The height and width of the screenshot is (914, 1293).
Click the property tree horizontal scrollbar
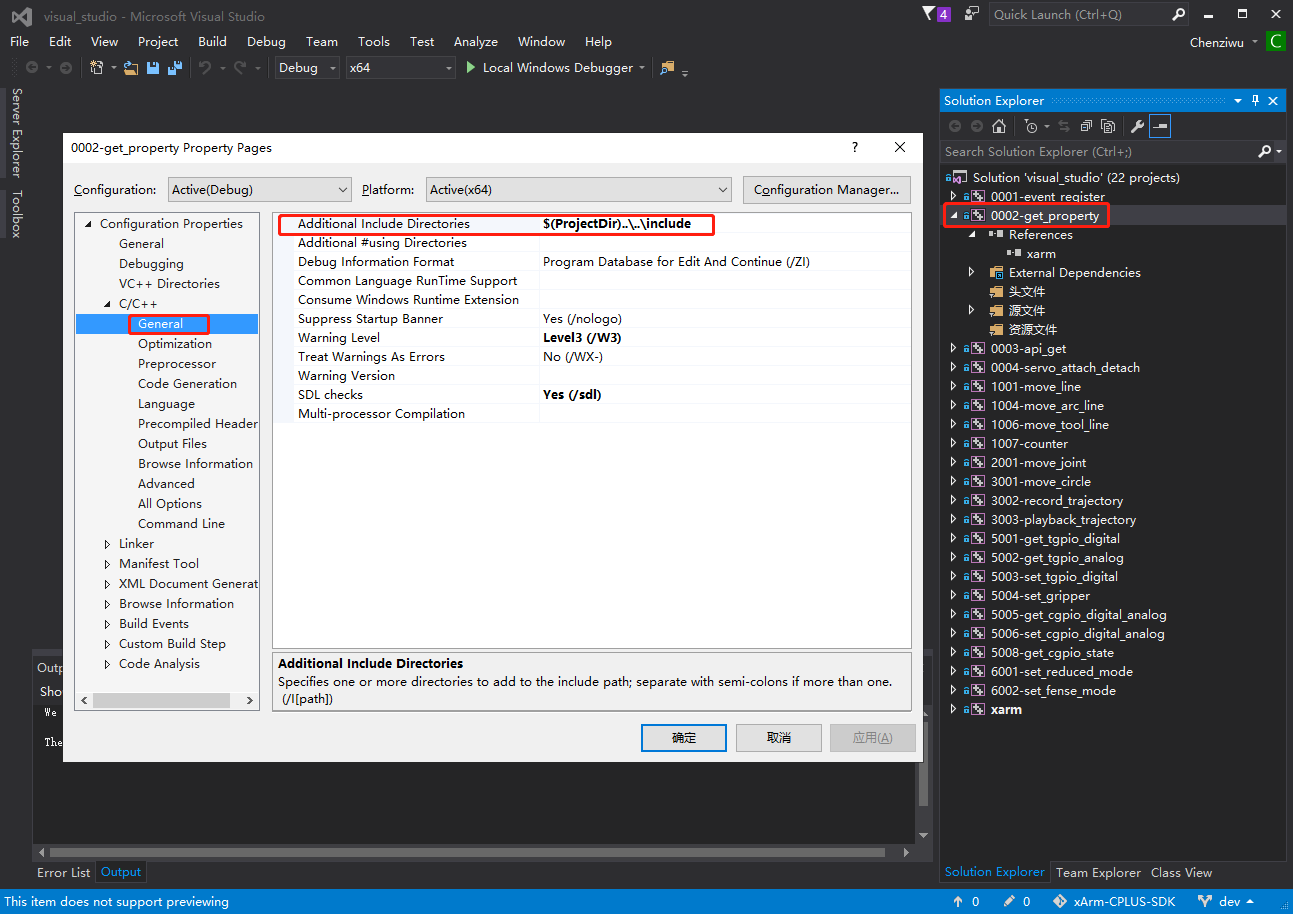[x=168, y=701]
